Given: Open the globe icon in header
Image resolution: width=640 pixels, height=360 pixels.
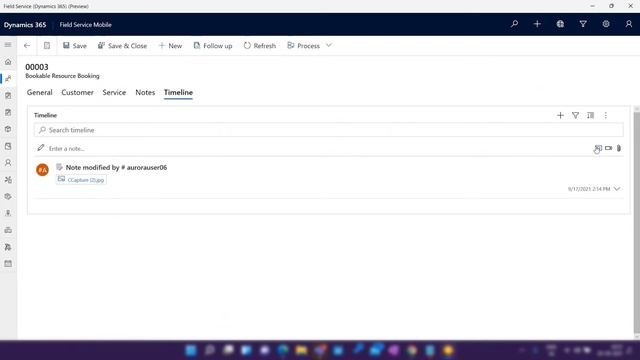Looking at the screenshot, I should coord(560,24).
